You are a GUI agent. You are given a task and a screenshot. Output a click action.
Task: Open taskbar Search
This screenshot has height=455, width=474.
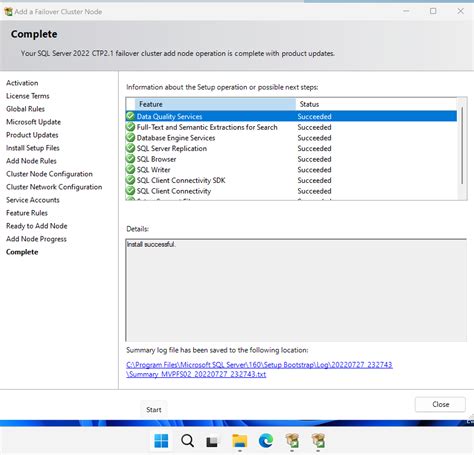coord(187,441)
